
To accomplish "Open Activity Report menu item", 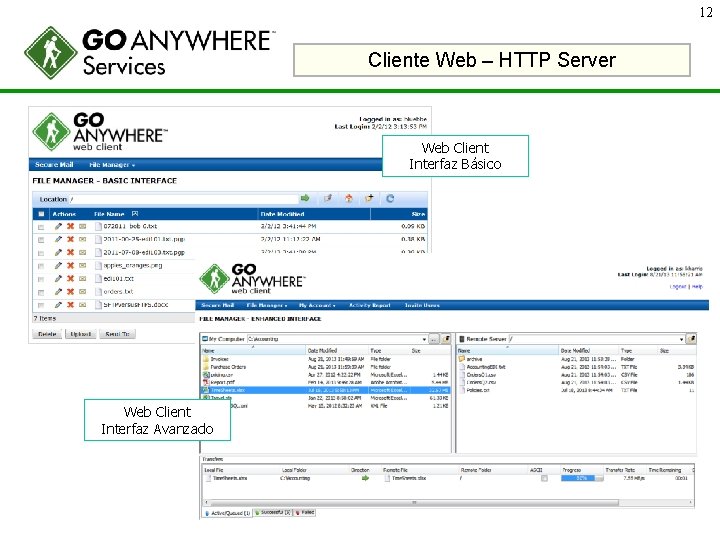I will point(370,305).
